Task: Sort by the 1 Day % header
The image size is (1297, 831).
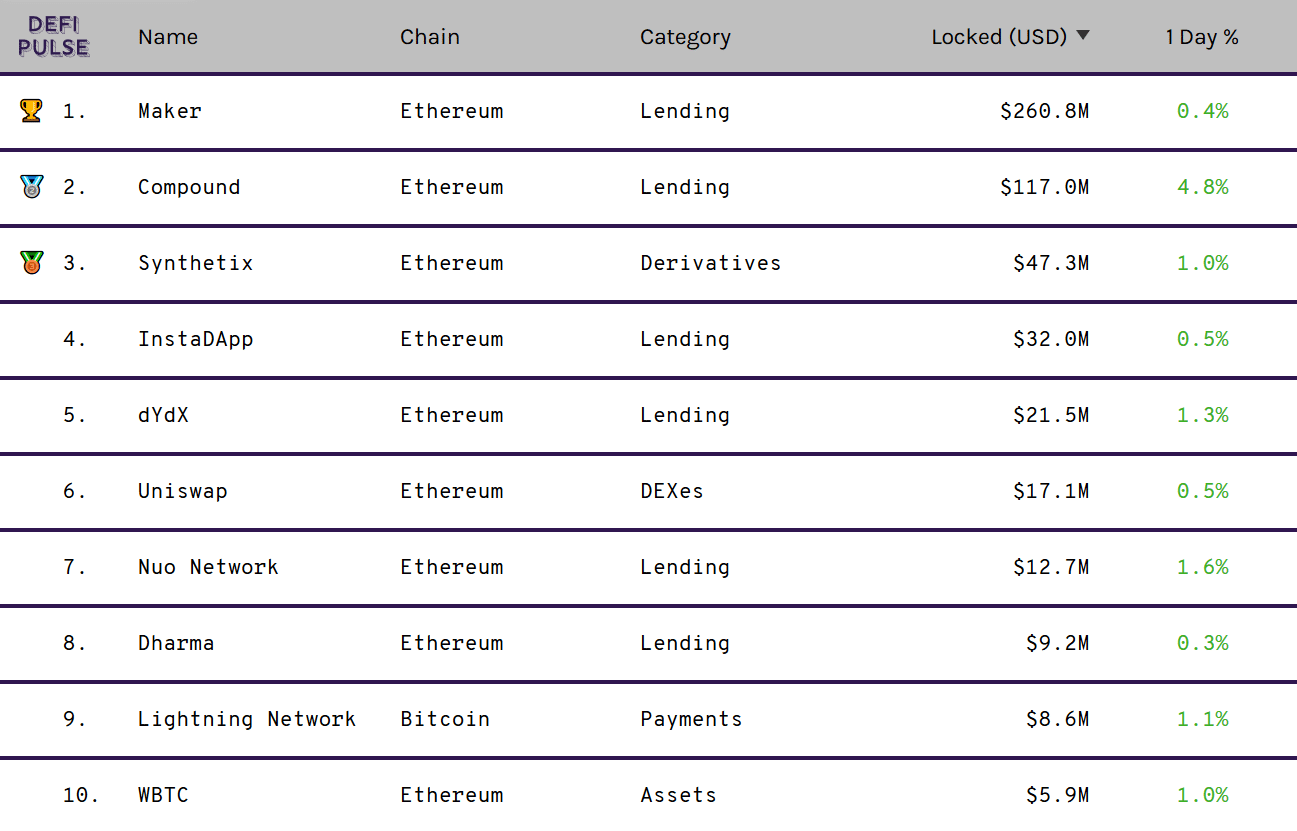Action: [x=1202, y=37]
